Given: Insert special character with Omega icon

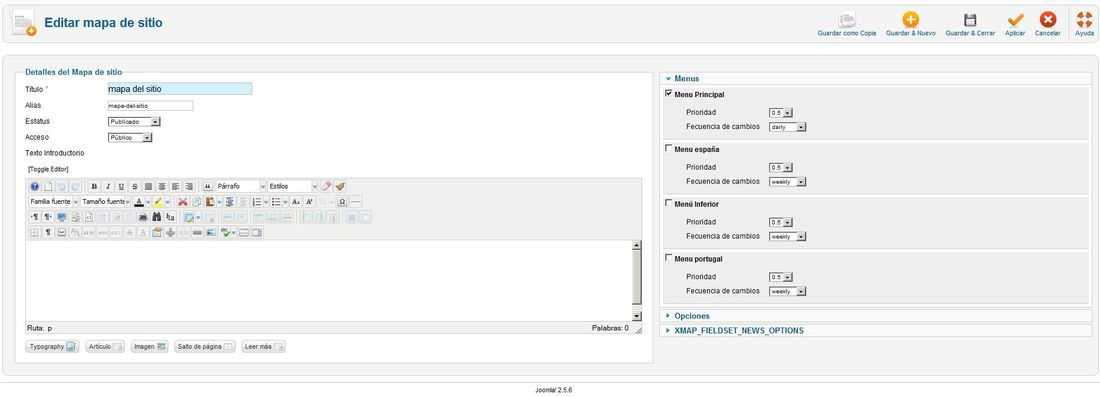Looking at the screenshot, I should coord(342,201).
